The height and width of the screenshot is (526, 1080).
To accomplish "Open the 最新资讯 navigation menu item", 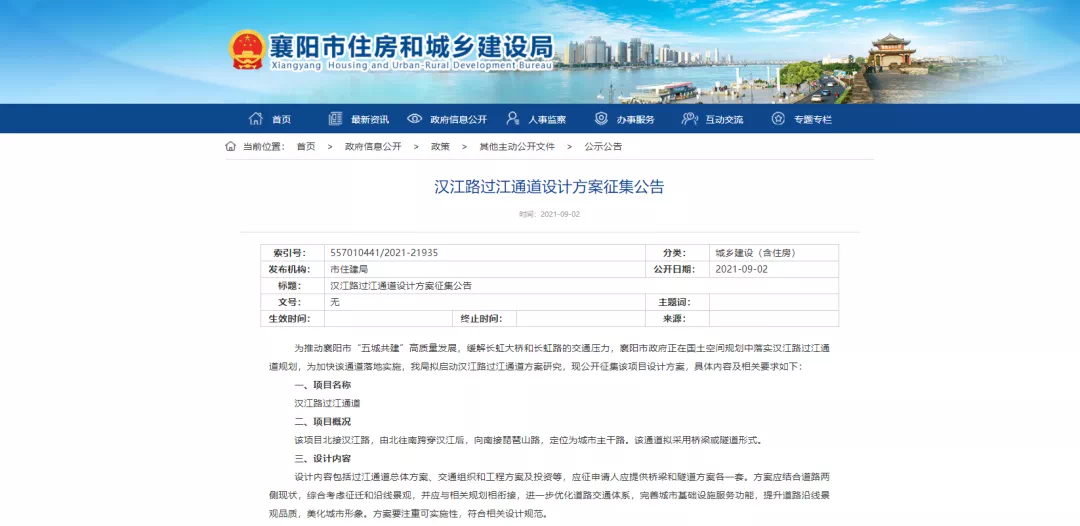I will [x=370, y=119].
